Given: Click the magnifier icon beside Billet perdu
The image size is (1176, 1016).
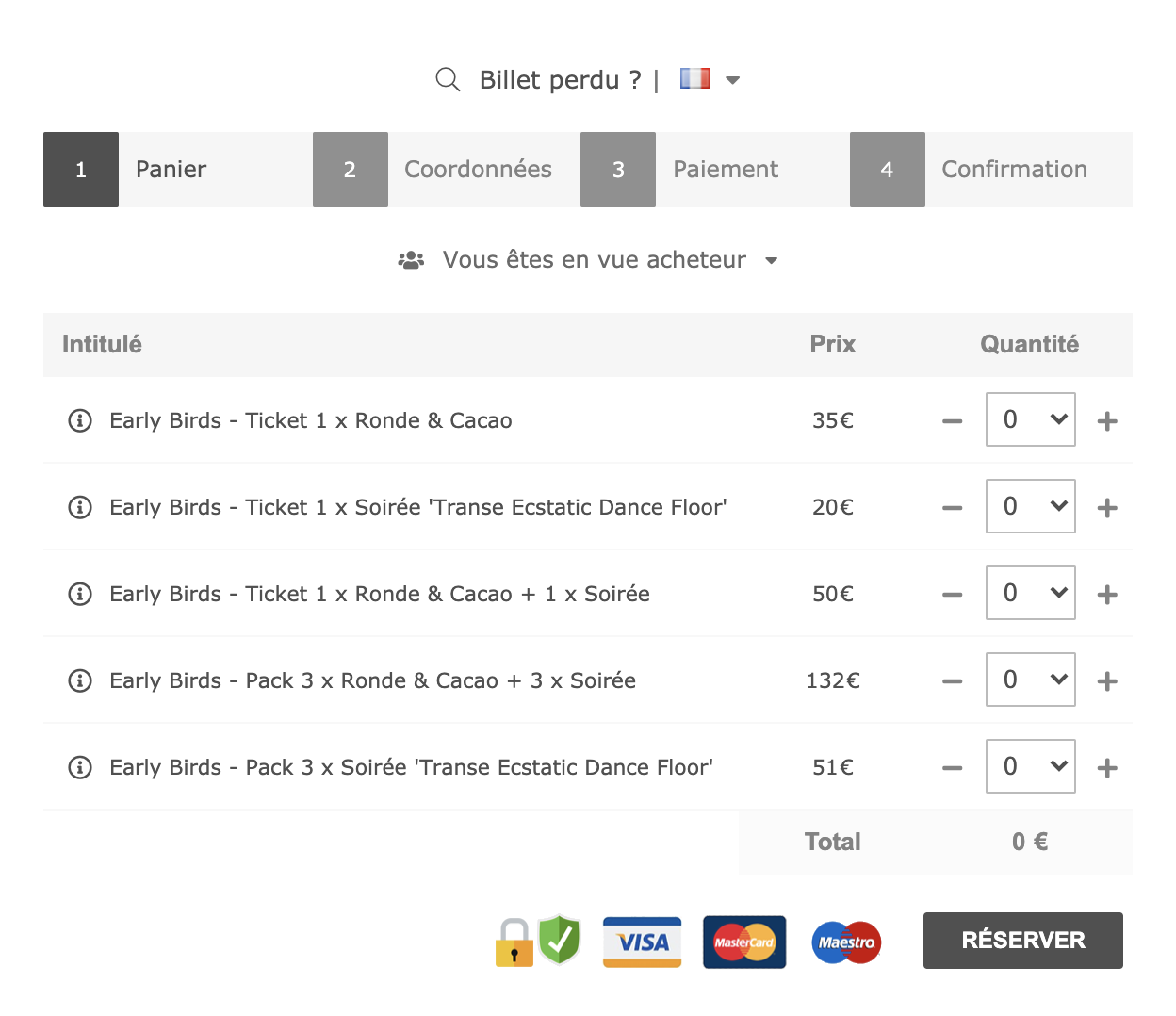Looking at the screenshot, I should 448,80.
